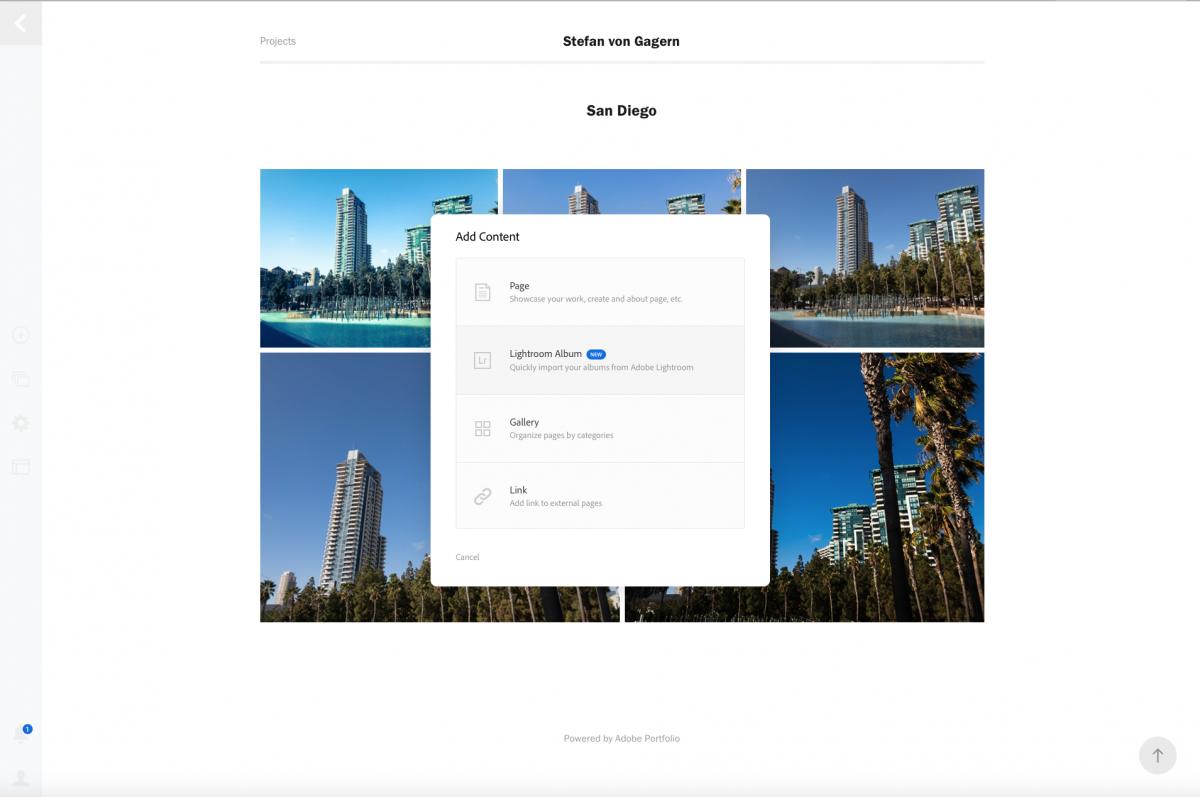Click the 'Add Content' dialog heading
The image size is (1200, 797).
coord(487,237)
